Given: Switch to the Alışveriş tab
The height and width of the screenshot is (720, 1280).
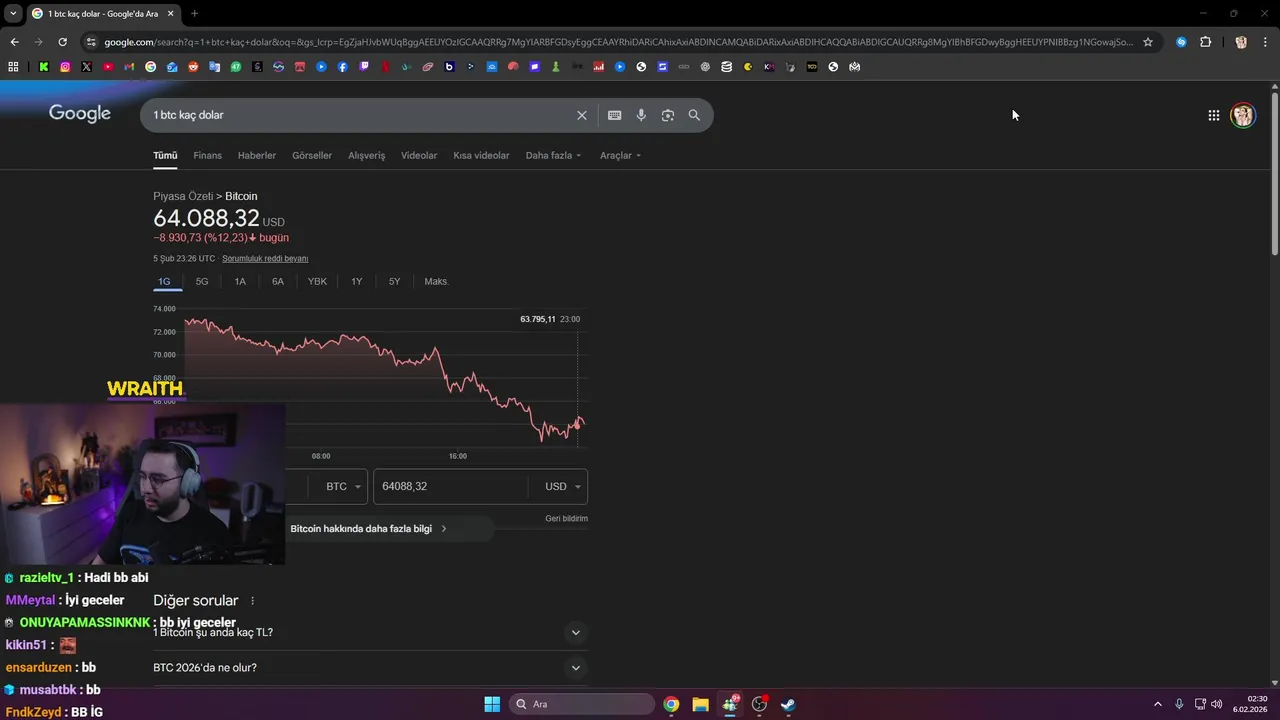Looking at the screenshot, I should tap(366, 155).
